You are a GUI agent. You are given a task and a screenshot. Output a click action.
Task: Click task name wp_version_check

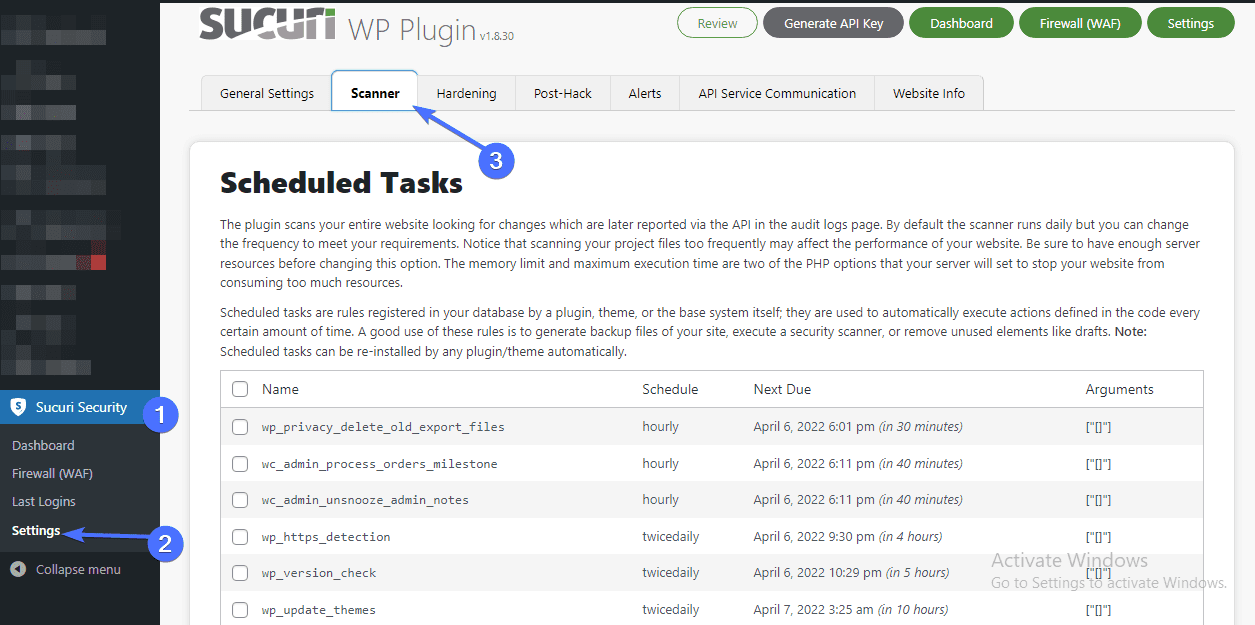319,573
